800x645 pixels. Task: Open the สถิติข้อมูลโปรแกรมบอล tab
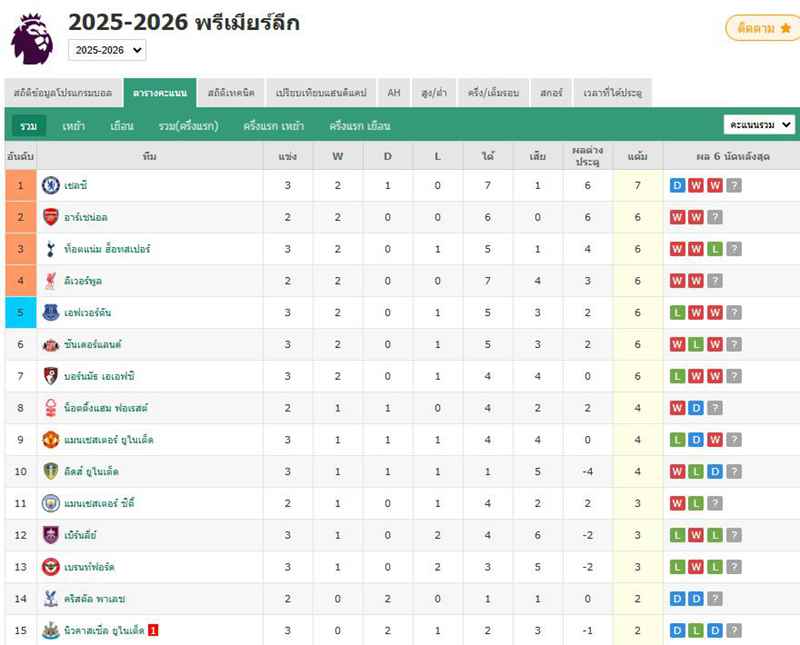(x=63, y=93)
